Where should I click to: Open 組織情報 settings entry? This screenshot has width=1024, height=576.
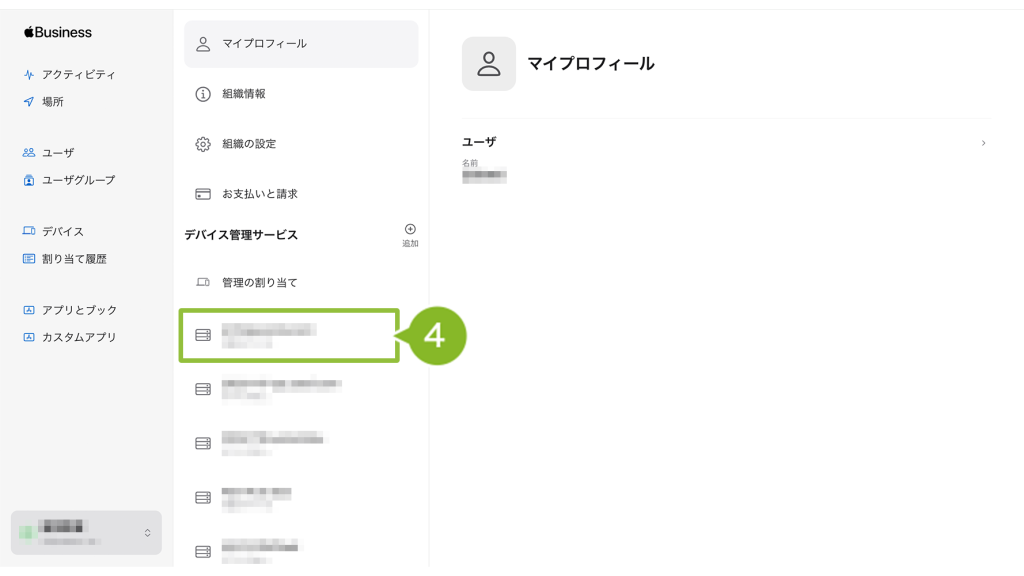pos(301,94)
